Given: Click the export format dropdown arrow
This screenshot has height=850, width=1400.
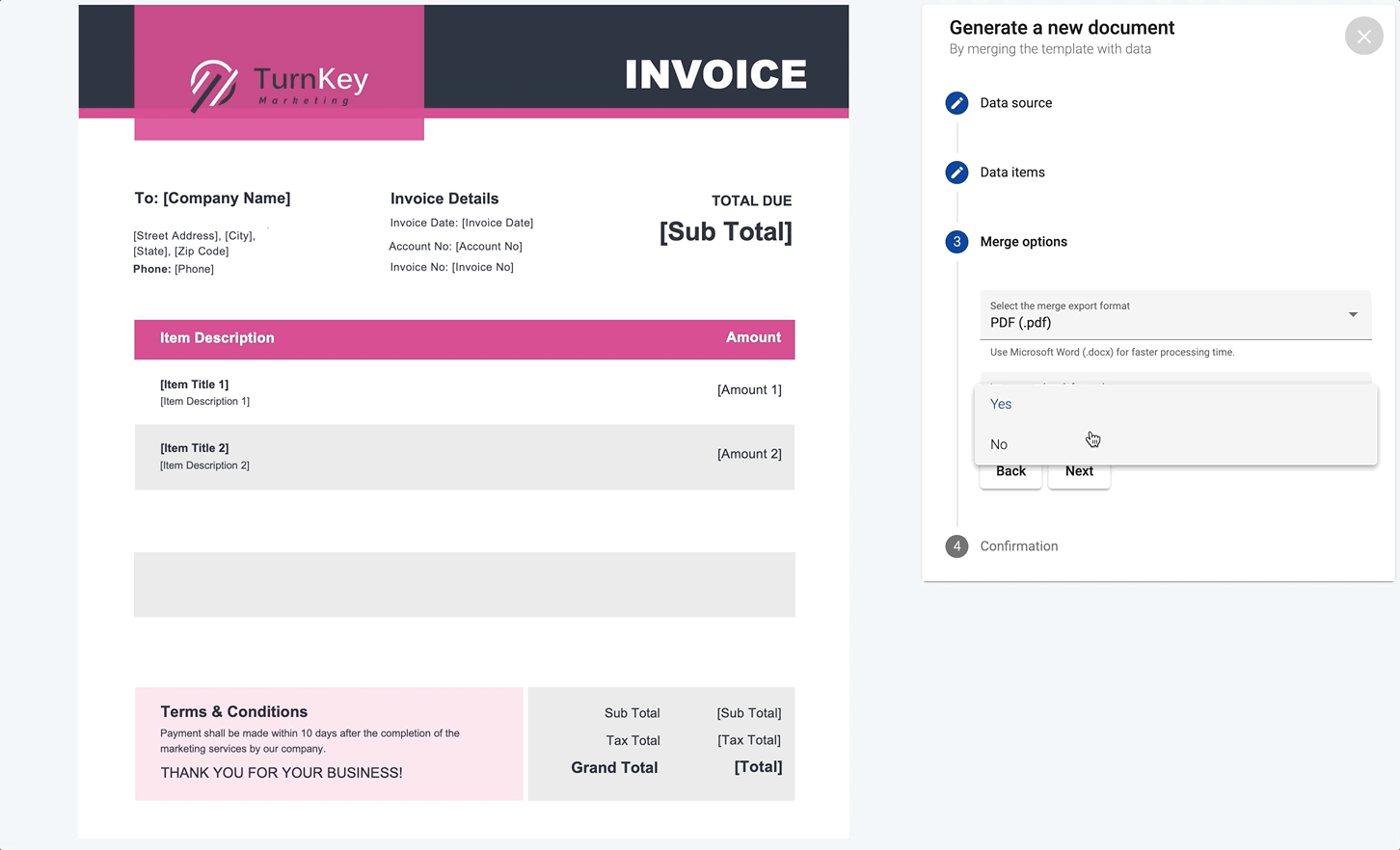Looking at the screenshot, I should pyautogui.click(x=1353, y=315).
